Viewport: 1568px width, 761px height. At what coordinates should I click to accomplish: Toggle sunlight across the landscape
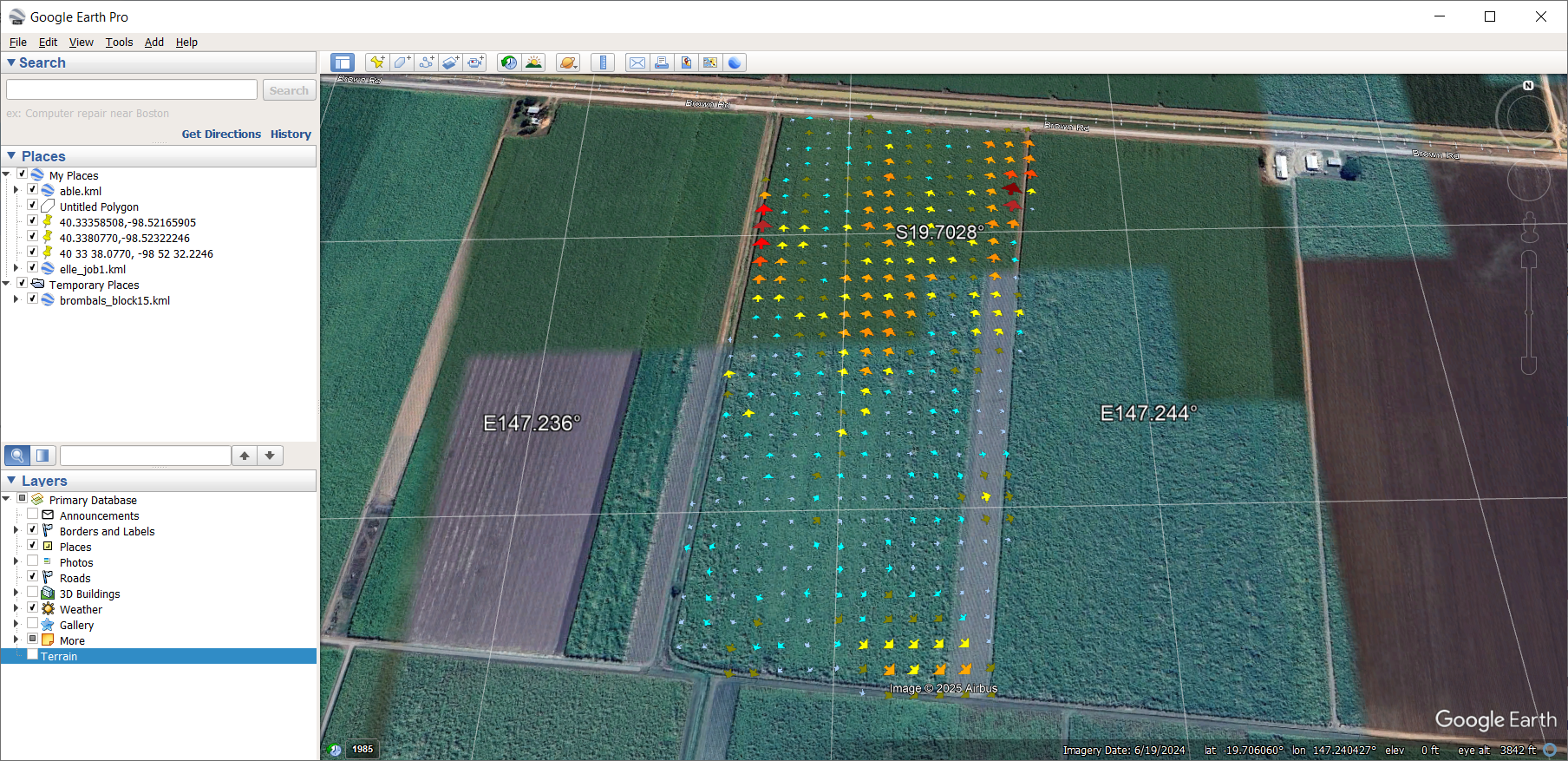coord(534,62)
